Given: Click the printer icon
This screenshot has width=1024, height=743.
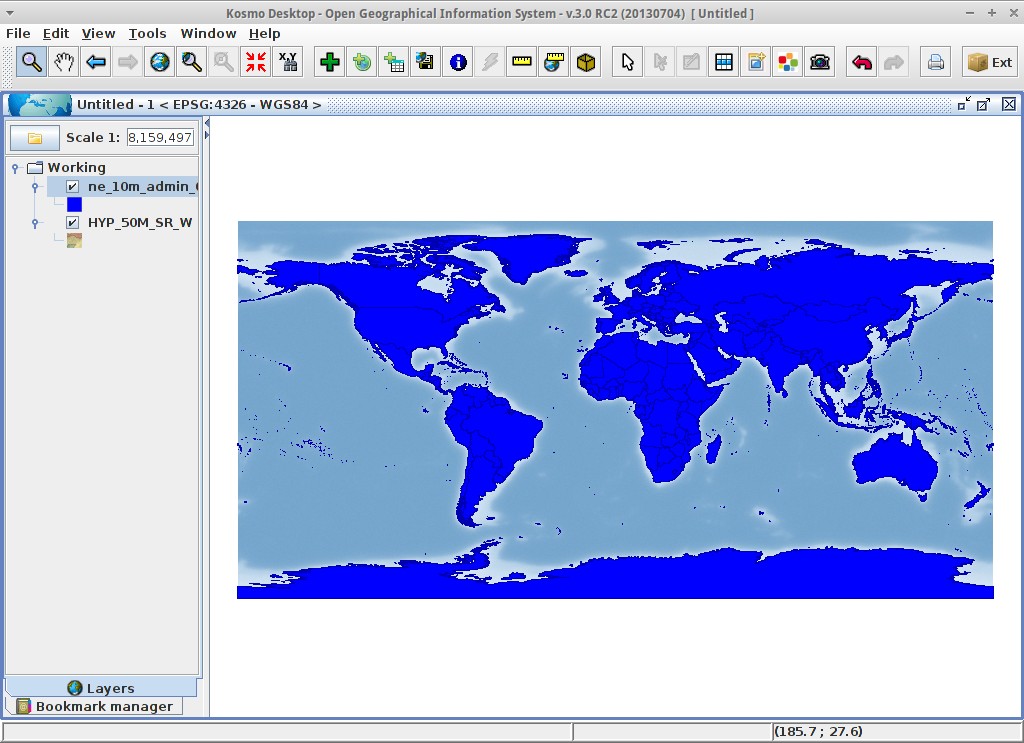Looking at the screenshot, I should click(x=936, y=62).
